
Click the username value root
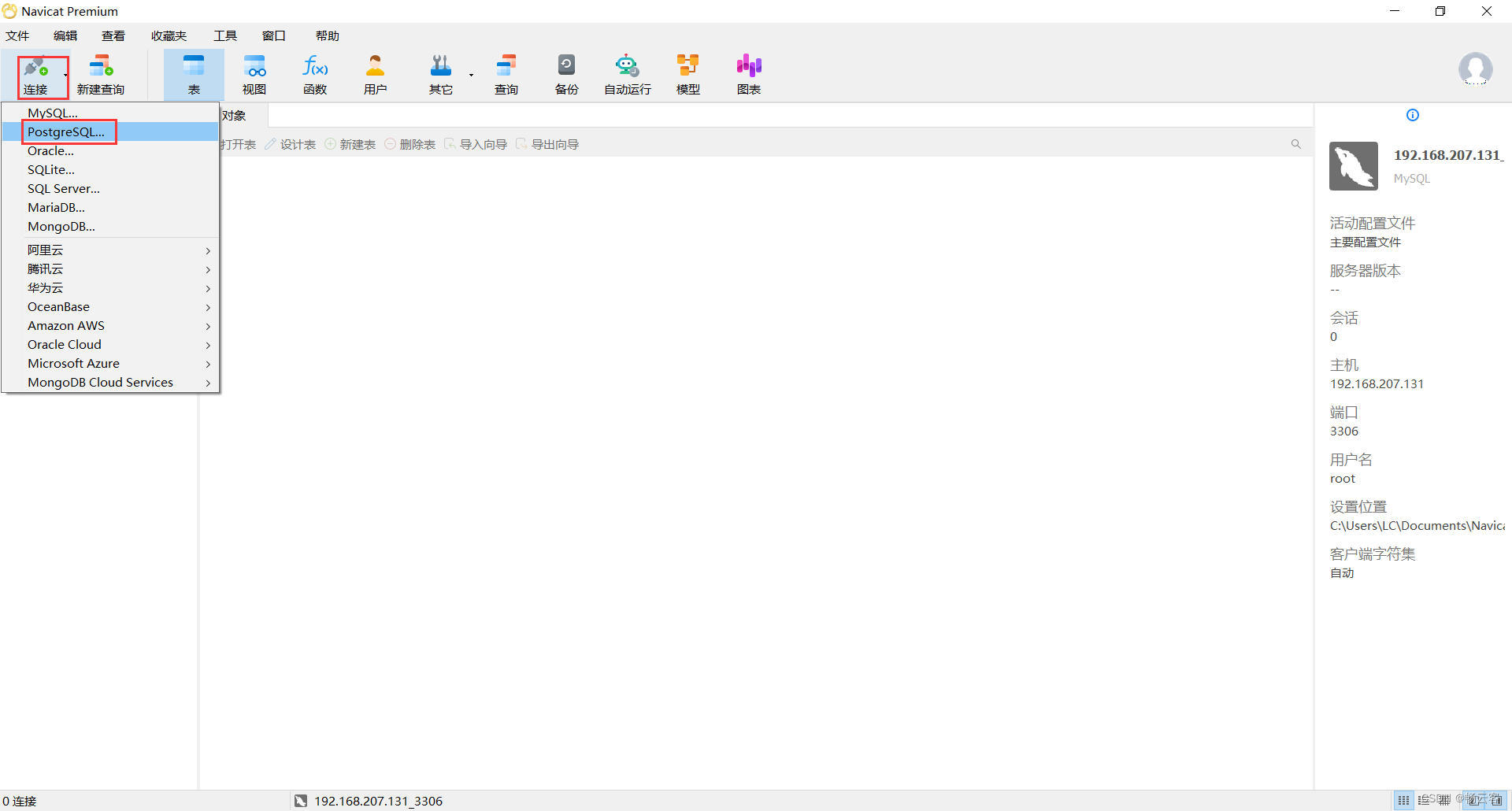coord(1343,478)
